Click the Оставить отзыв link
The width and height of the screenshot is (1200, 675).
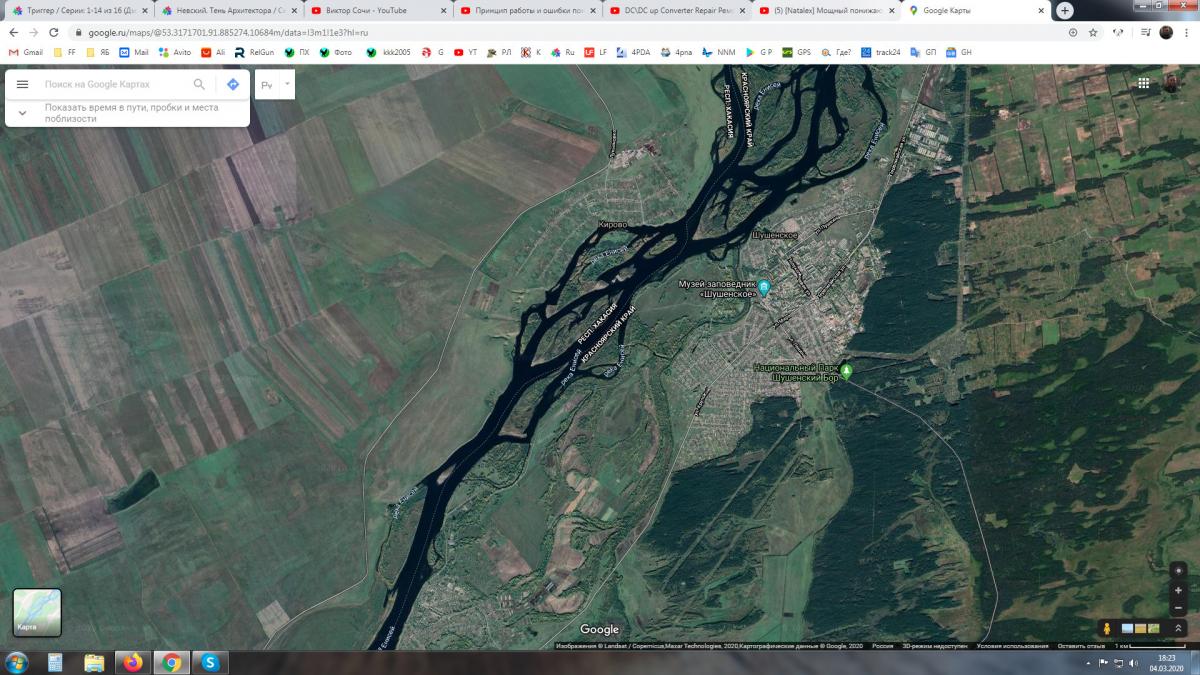pyautogui.click(x=1081, y=646)
